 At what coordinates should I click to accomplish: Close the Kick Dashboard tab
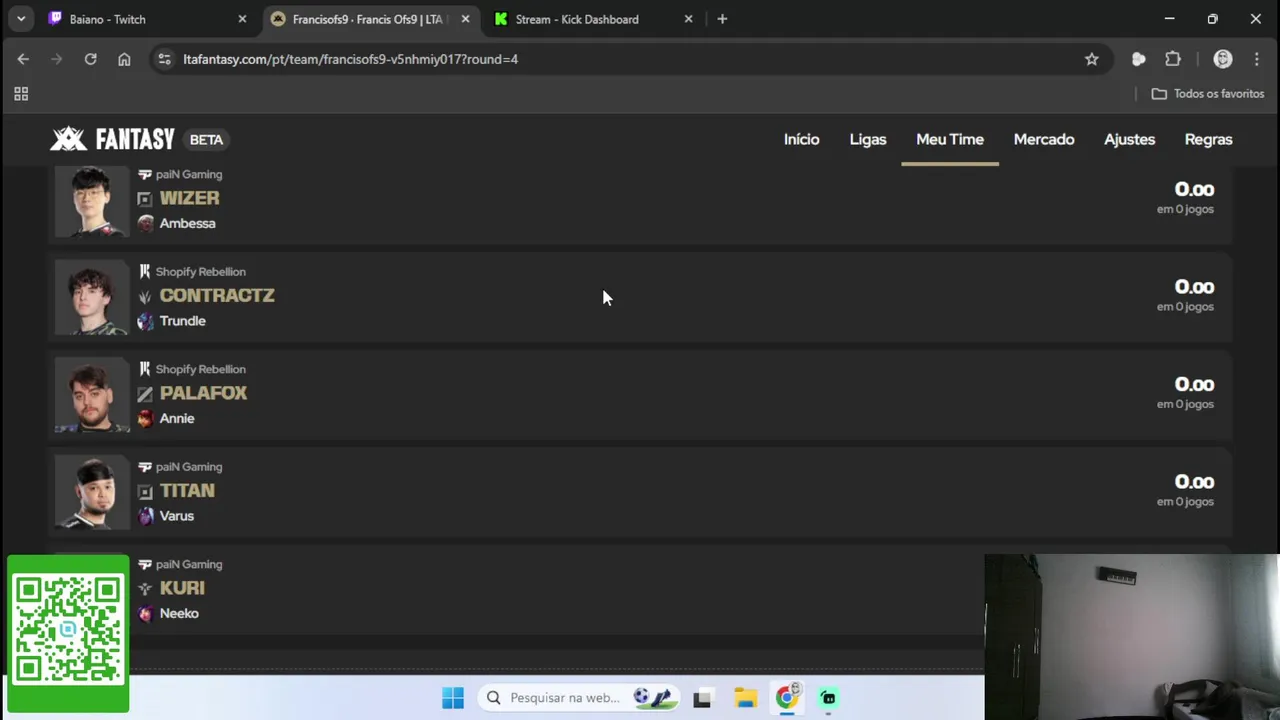(688, 19)
